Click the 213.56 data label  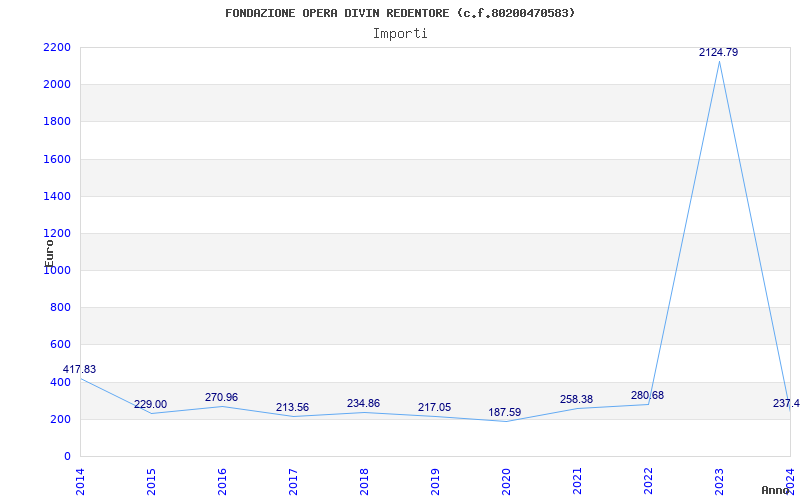tap(292, 408)
